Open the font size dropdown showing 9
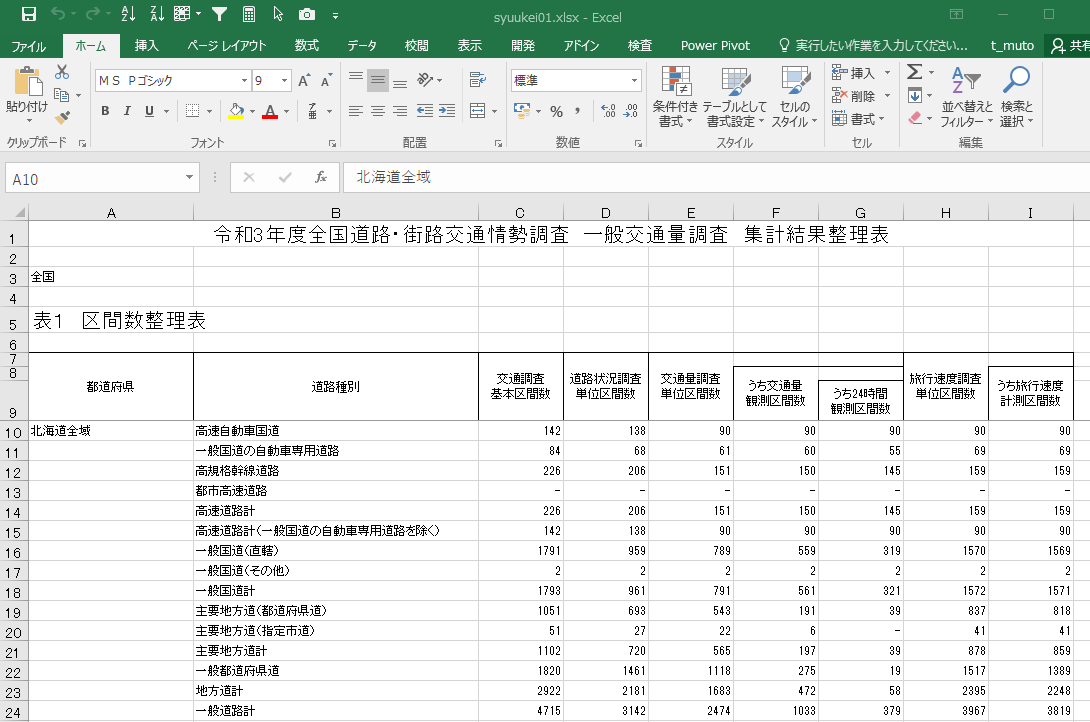The height and width of the screenshot is (722, 1090). pyautogui.click(x=284, y=81)
